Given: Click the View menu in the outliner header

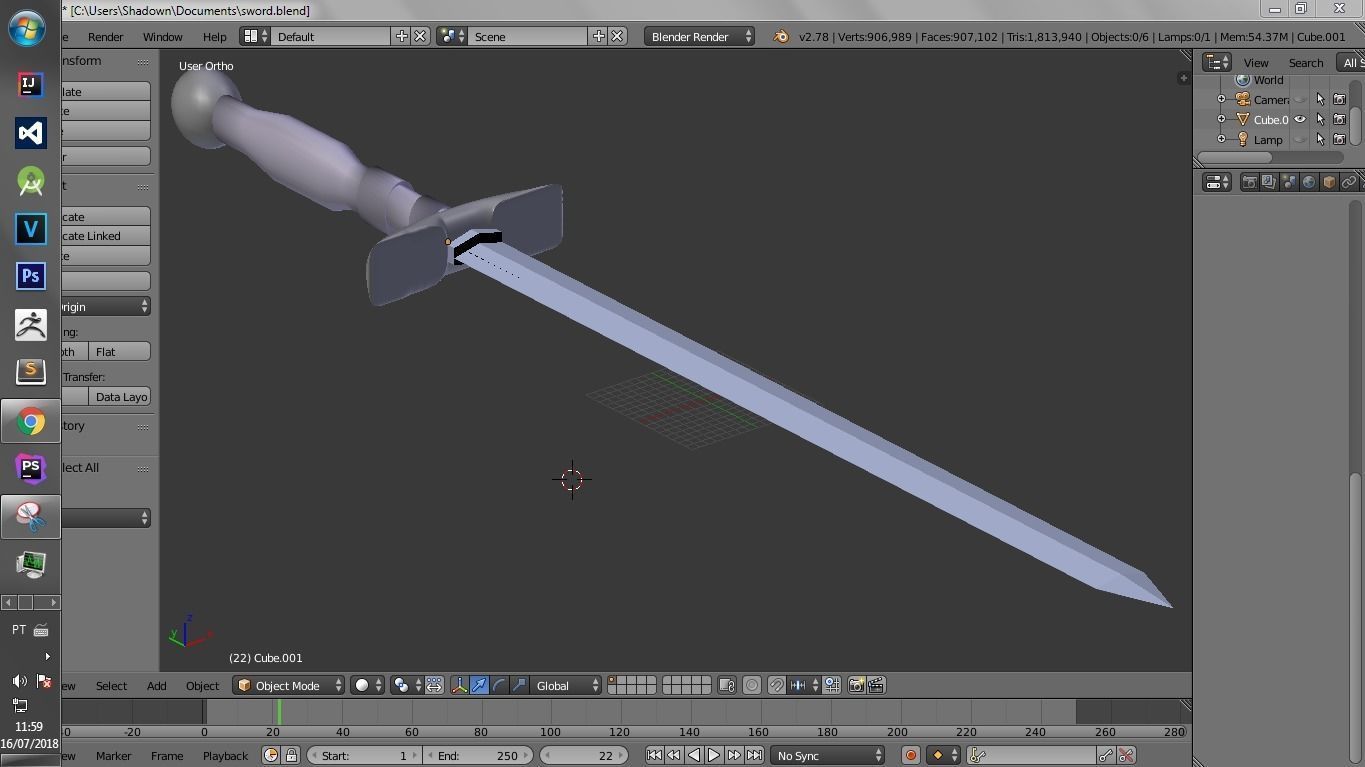Looking at the screenshot, I should click(x=1256, y=62).
